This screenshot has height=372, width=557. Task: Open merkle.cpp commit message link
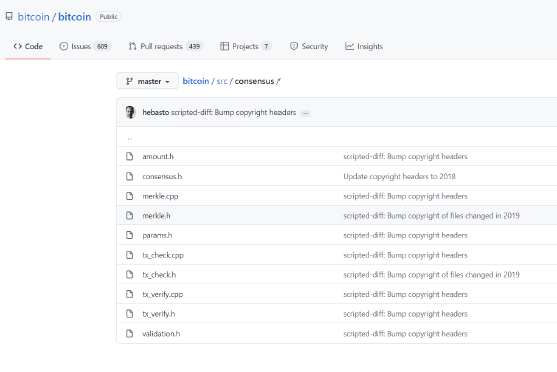click(405, 196)
